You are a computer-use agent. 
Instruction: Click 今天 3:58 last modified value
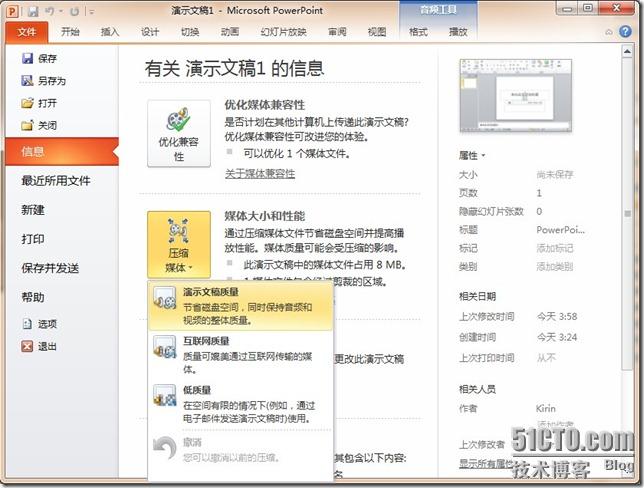(557, 317)
